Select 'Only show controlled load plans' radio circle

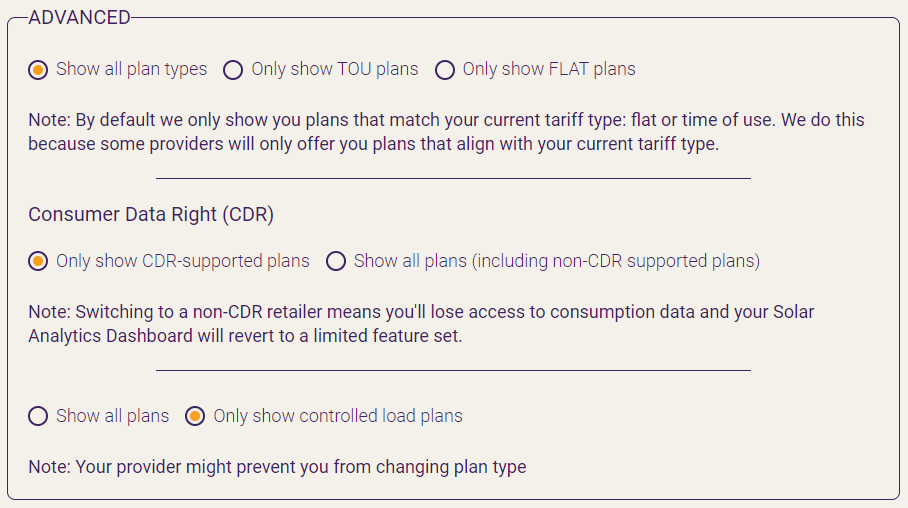click(x=196, y=416)
